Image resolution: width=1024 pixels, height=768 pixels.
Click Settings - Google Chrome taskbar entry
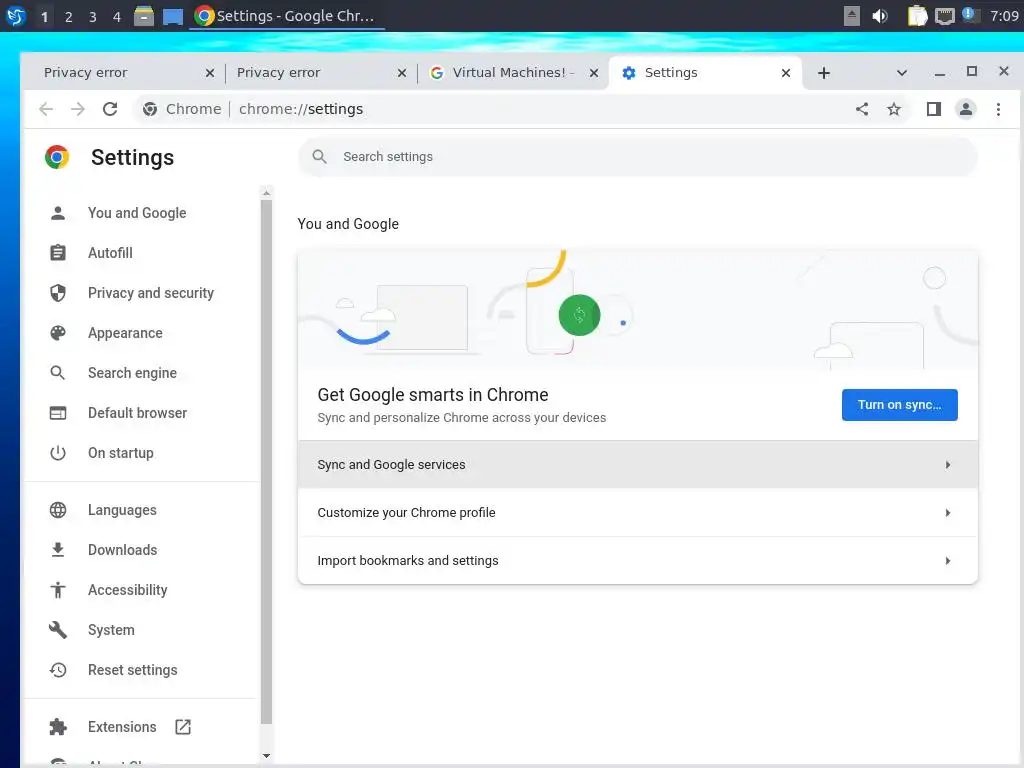point(287,16)
